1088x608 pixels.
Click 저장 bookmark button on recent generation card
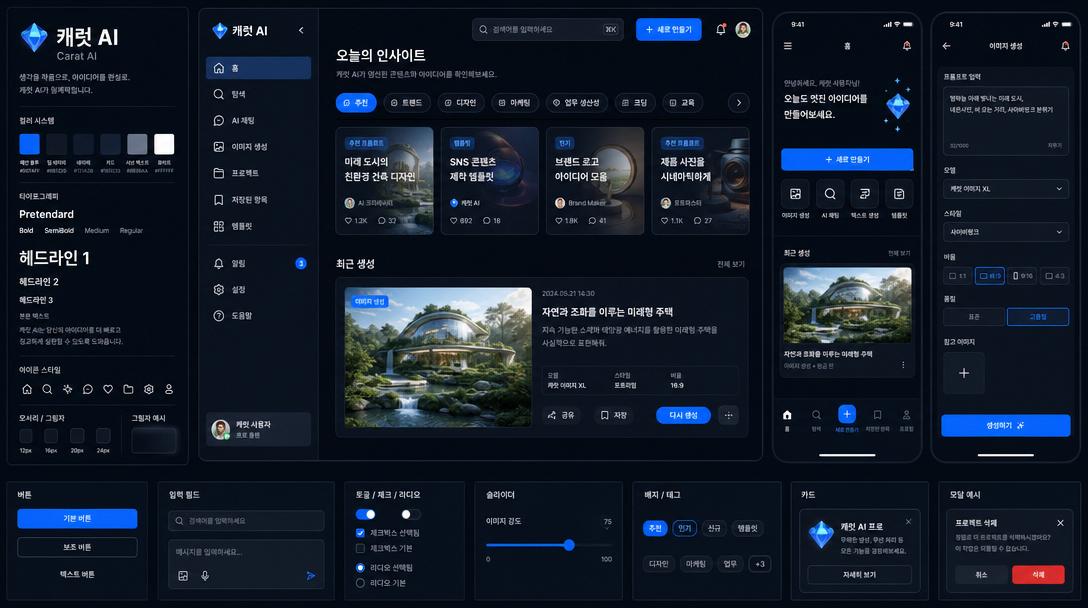point(613,415)
